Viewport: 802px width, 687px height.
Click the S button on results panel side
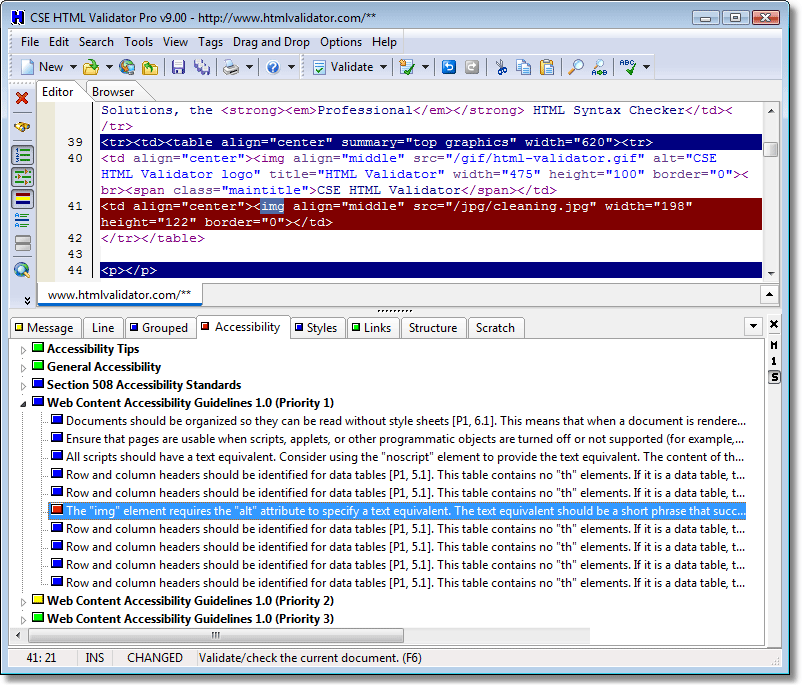(x=774, y=378)
